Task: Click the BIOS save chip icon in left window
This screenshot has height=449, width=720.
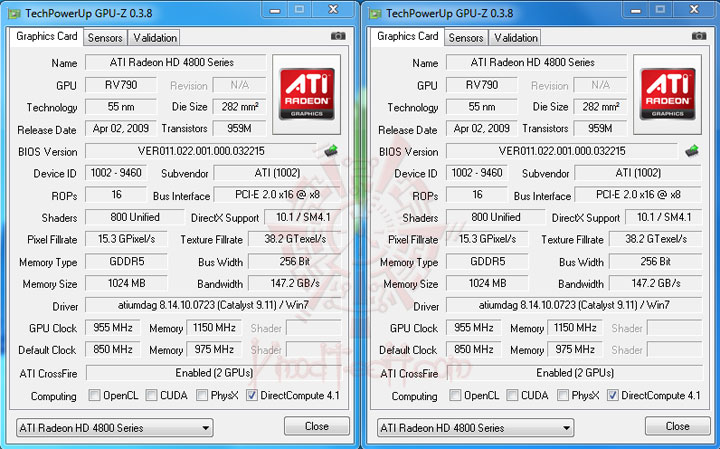Action: (331, 151)
